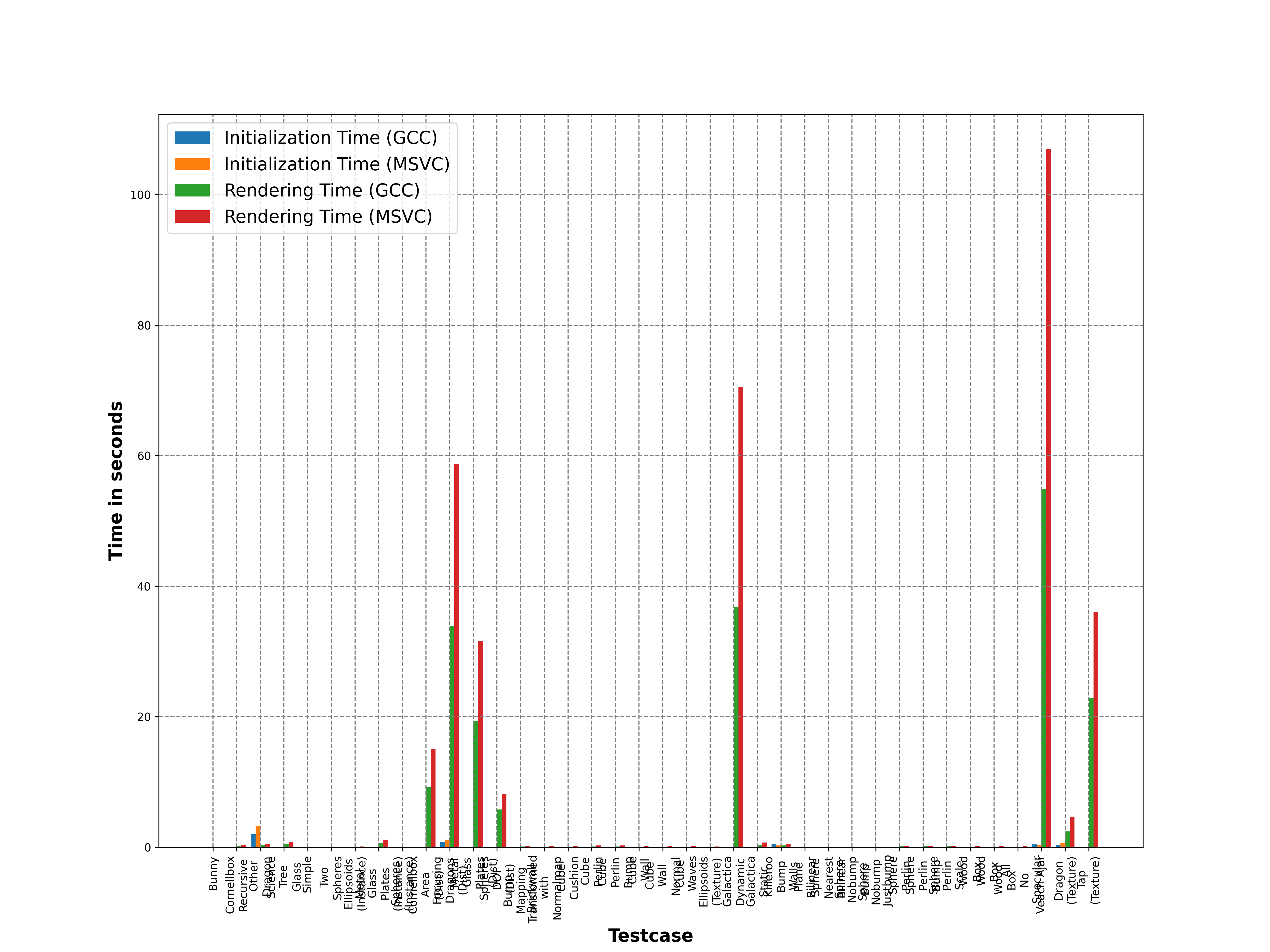Image resolution: width=1270 pixels, height=952 pixels.
Task: Click the rightmost red bar in the chart
Action: [1095, 729]
